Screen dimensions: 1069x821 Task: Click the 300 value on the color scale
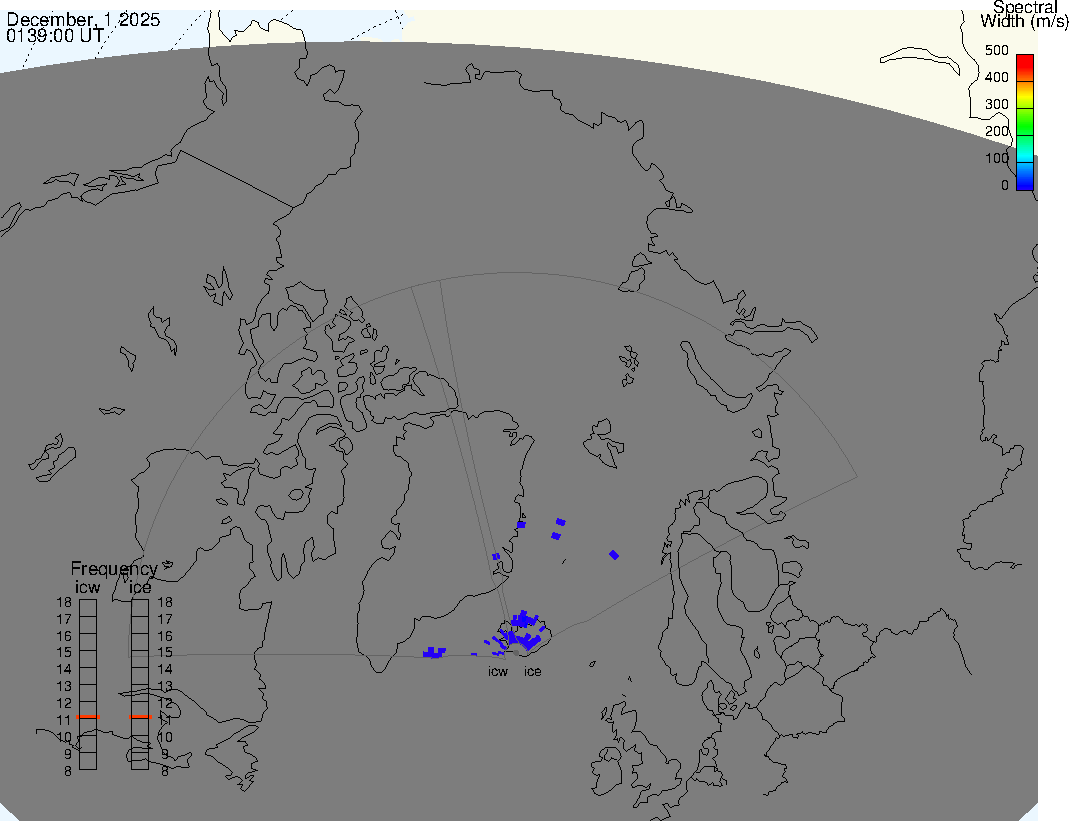[997, 104]
